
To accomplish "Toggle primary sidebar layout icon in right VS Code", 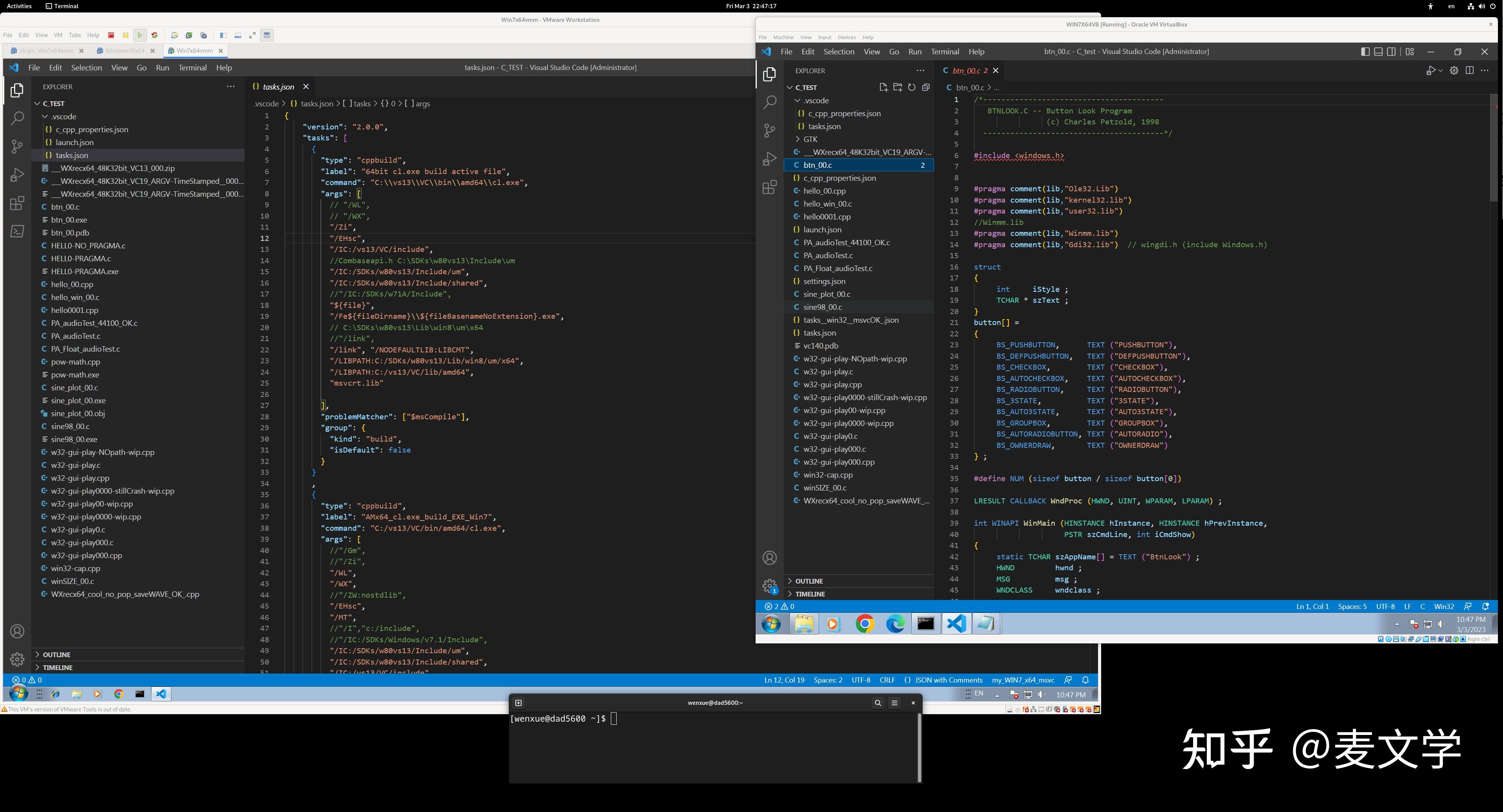I will click(x=1365, y=52).
